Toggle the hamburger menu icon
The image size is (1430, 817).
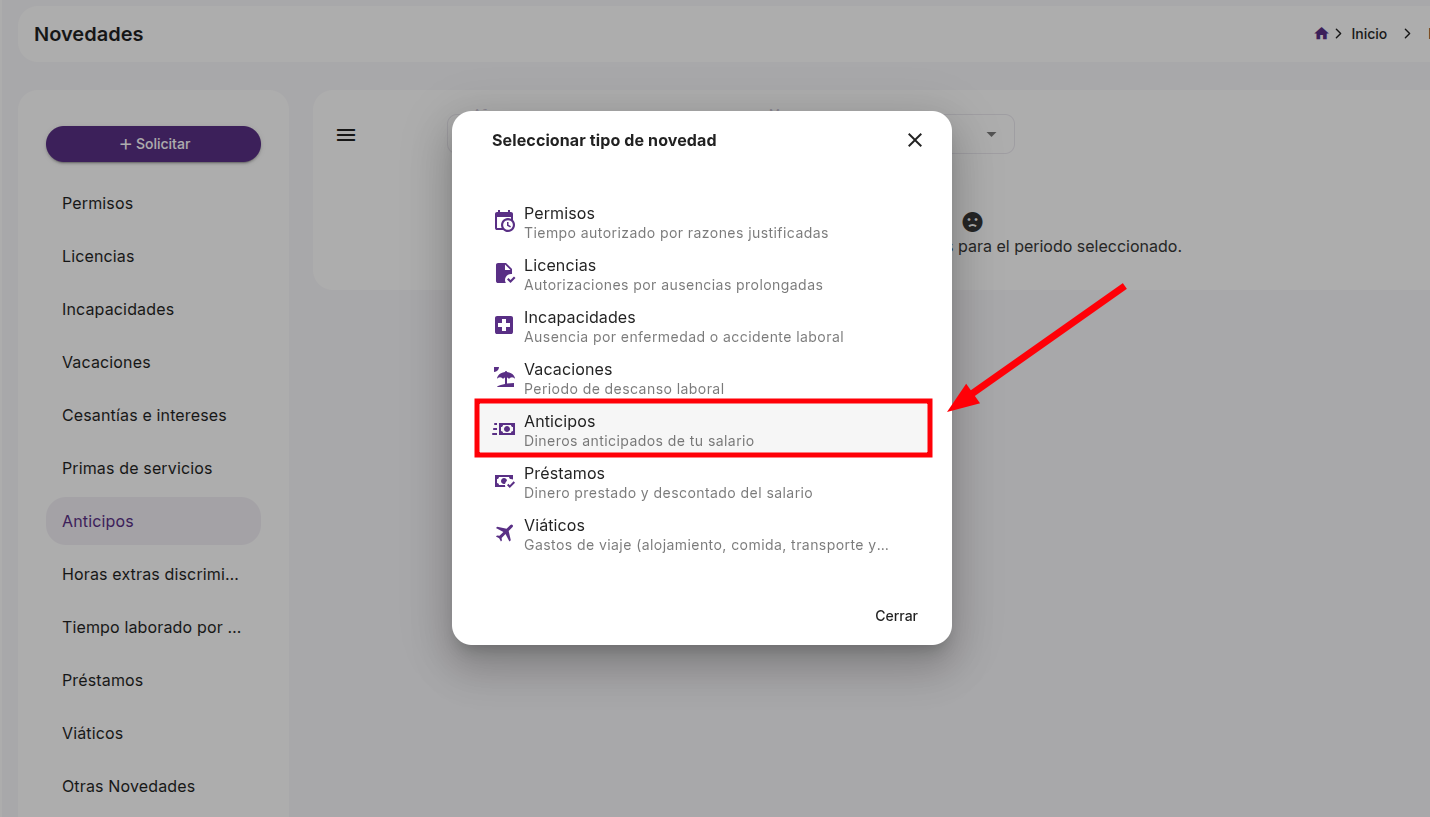click(346, 135)
